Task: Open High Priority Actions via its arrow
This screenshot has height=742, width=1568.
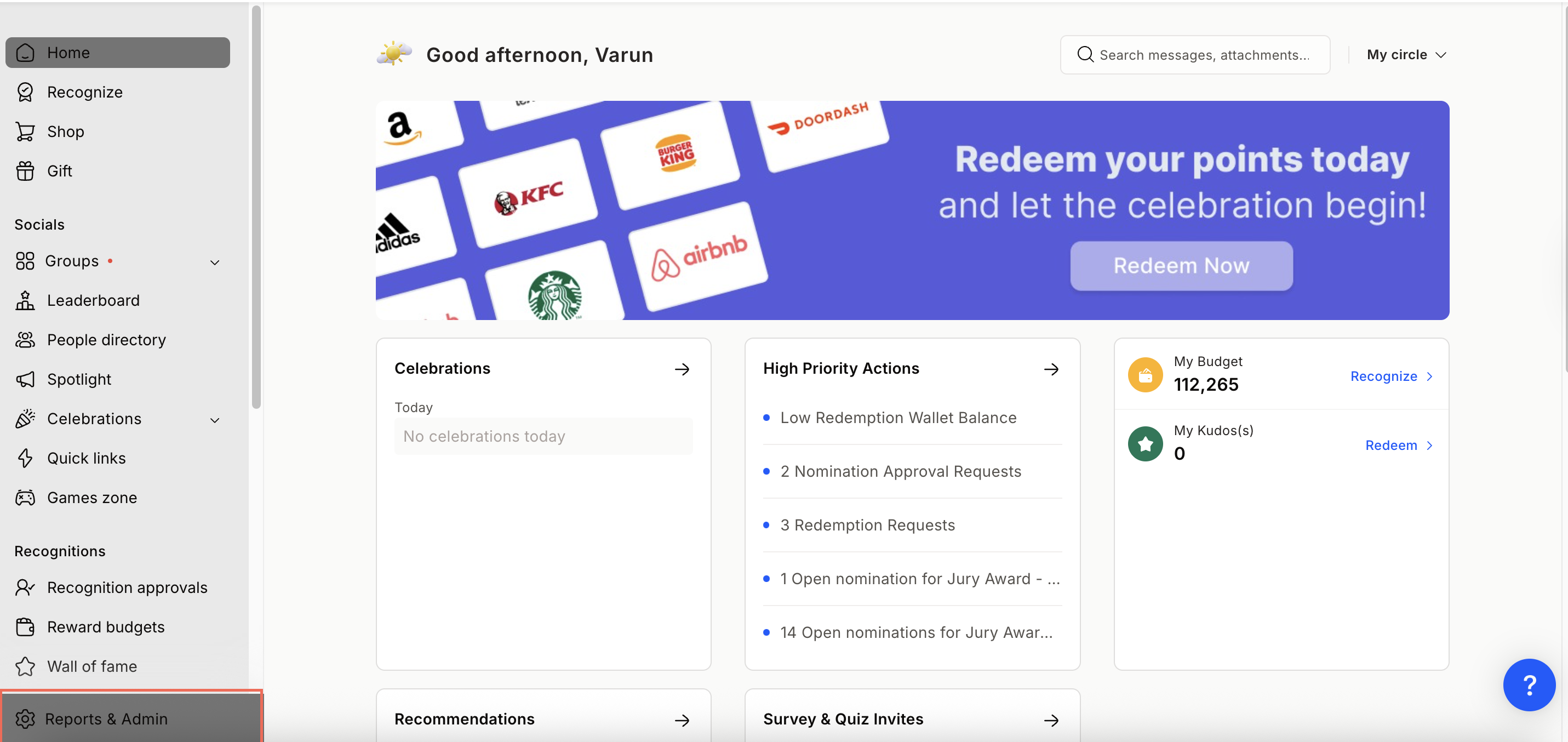Action: coord(1051,369)
